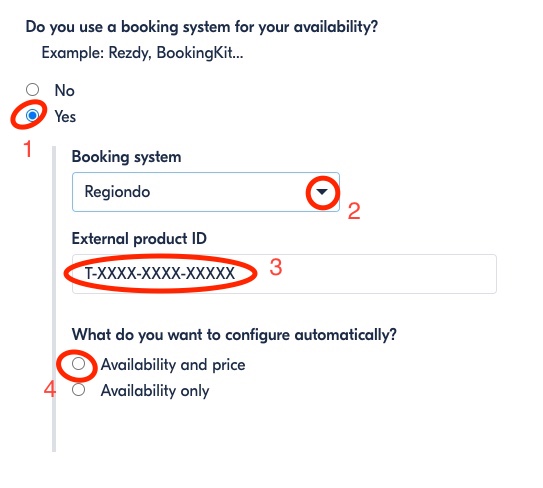
Task: Click the "Example: Rezdy, BookingKit..." hint text
Action: pos(142,53)
